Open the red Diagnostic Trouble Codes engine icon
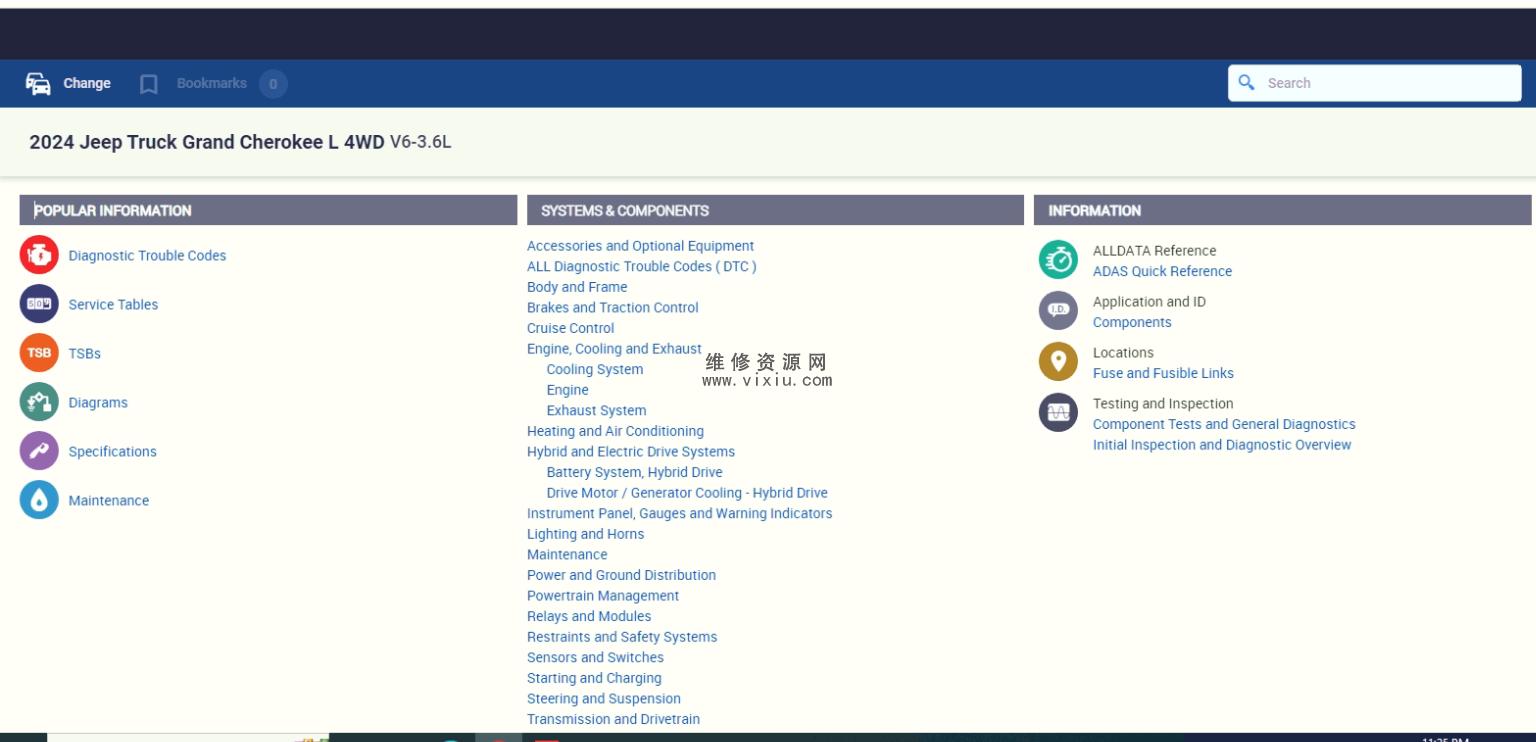 39,255
